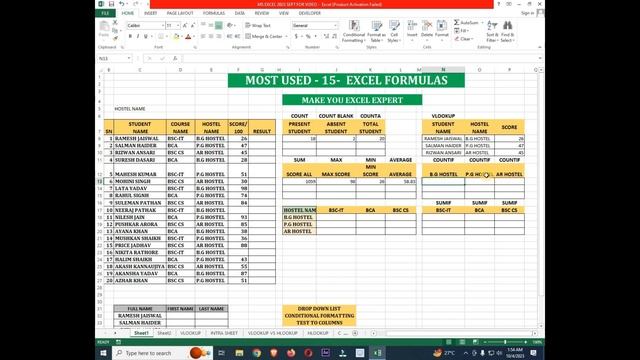Click the Insert Function fx icon
Viewport: 640px width, 360px height.
click(x=175, y=58)
